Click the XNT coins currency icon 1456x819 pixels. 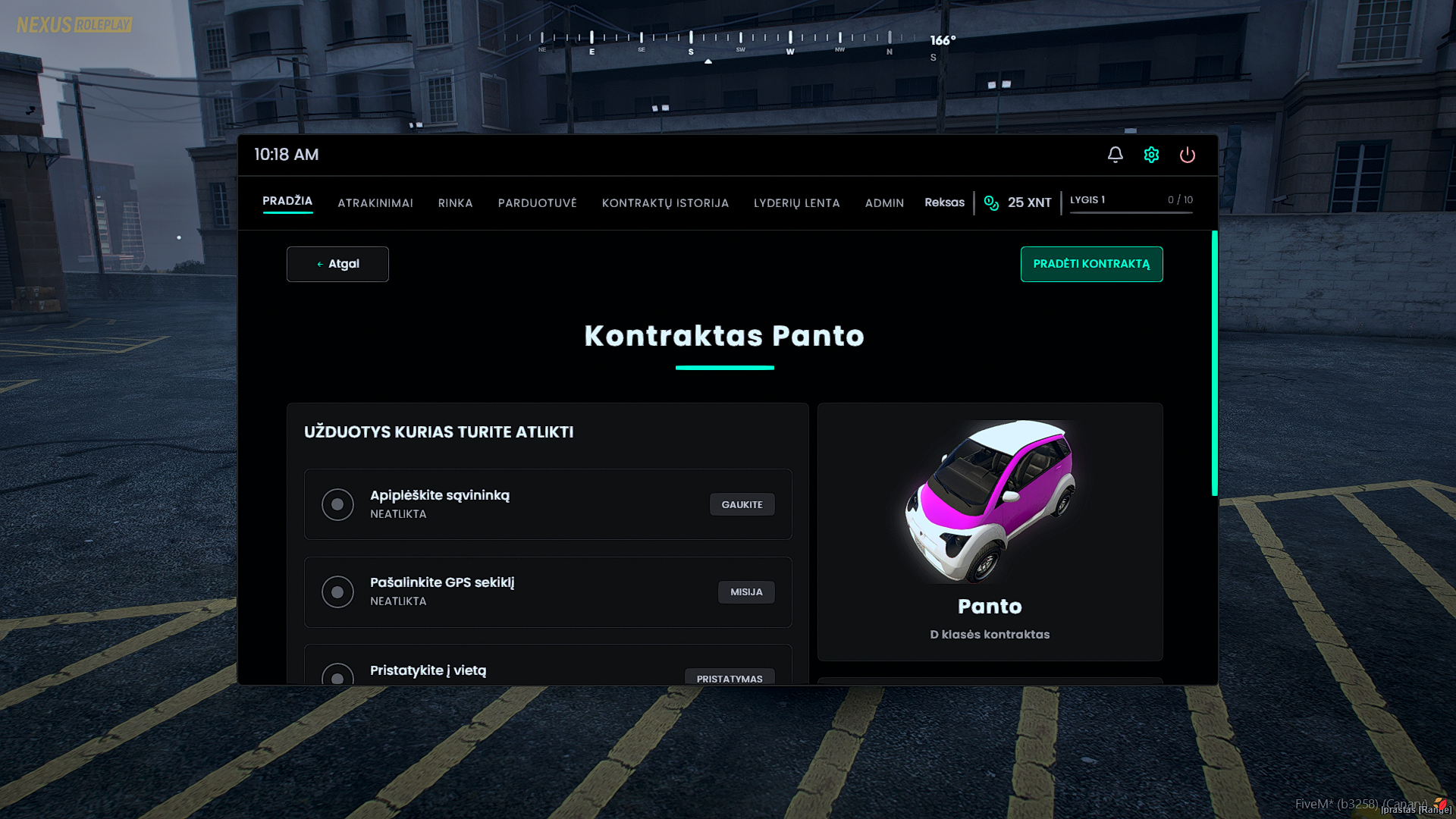coord(991,202)
